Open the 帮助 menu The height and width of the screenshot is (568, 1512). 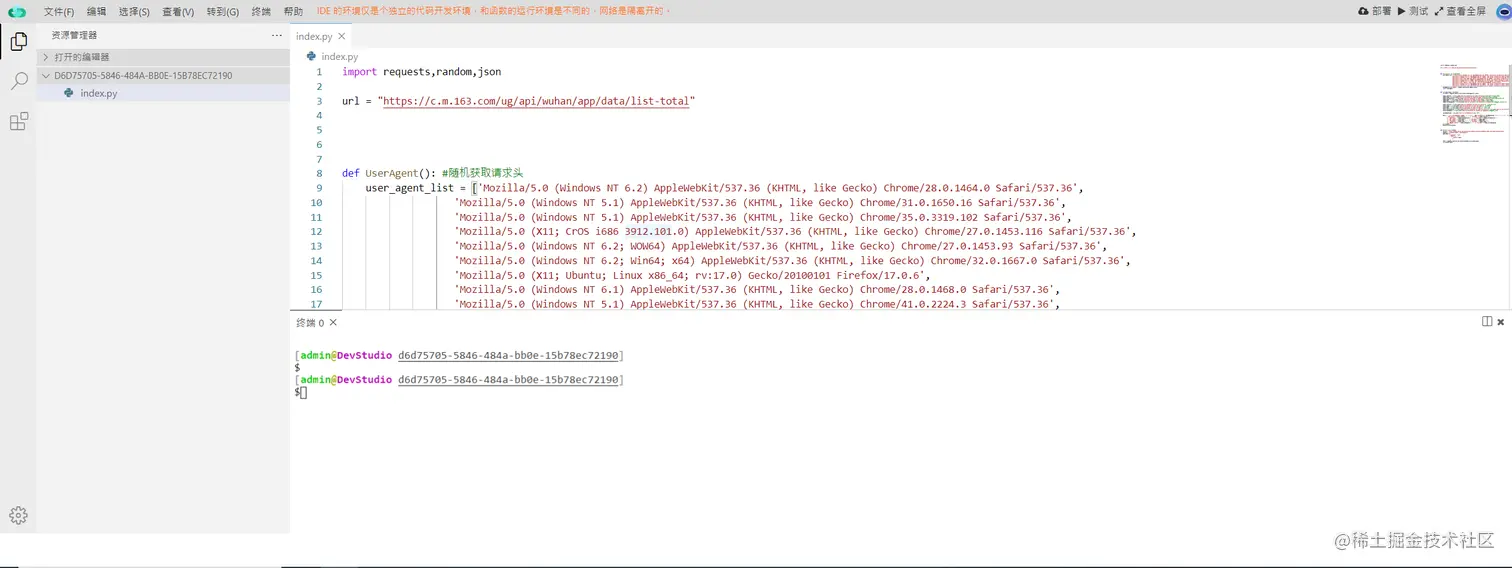(x=293, y=11)
